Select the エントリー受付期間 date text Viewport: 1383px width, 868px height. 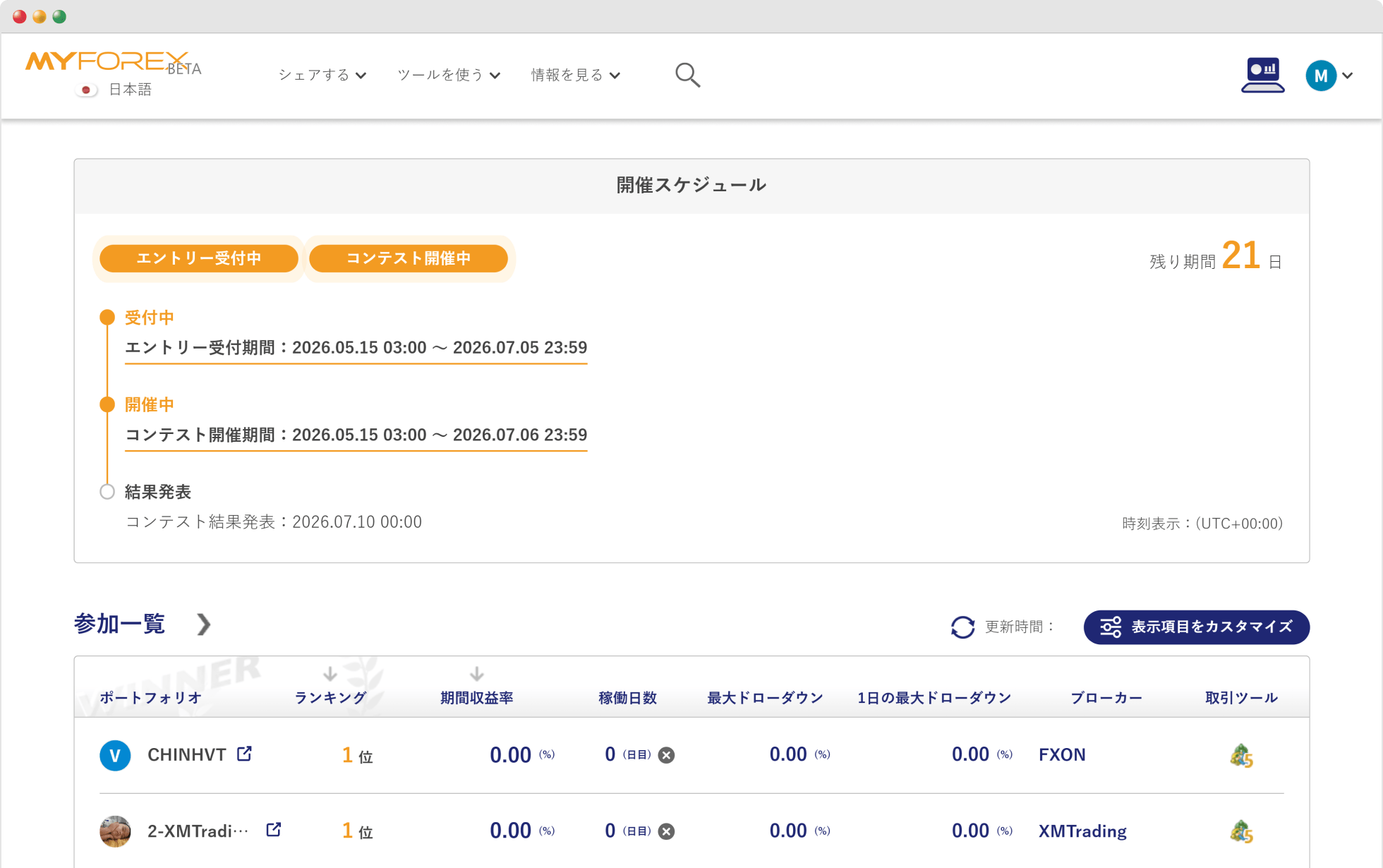click(x=356, y=348)
